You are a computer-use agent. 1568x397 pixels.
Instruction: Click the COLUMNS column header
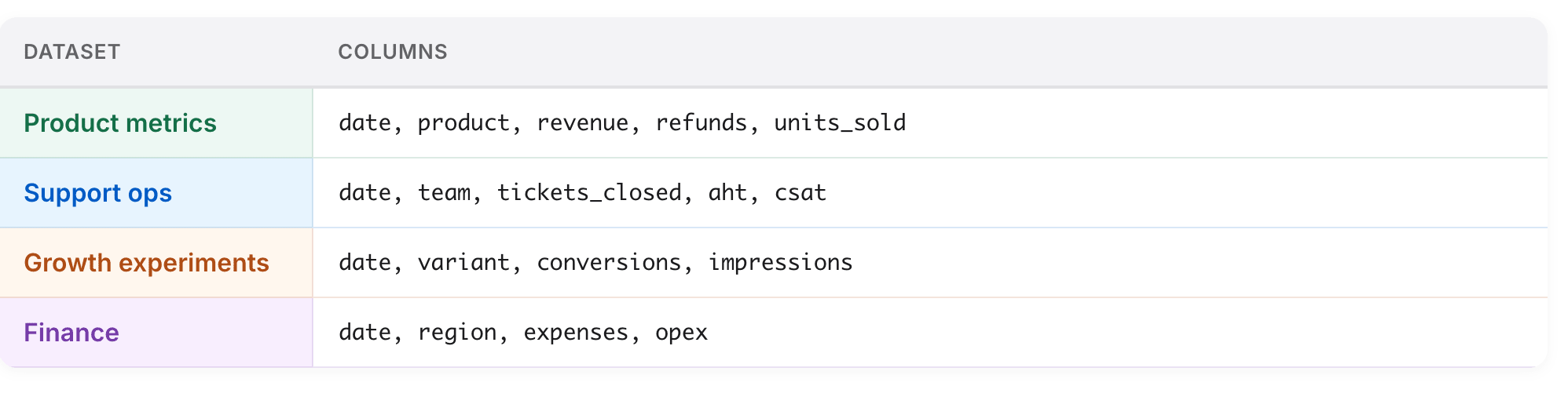[x=392, y=52]
